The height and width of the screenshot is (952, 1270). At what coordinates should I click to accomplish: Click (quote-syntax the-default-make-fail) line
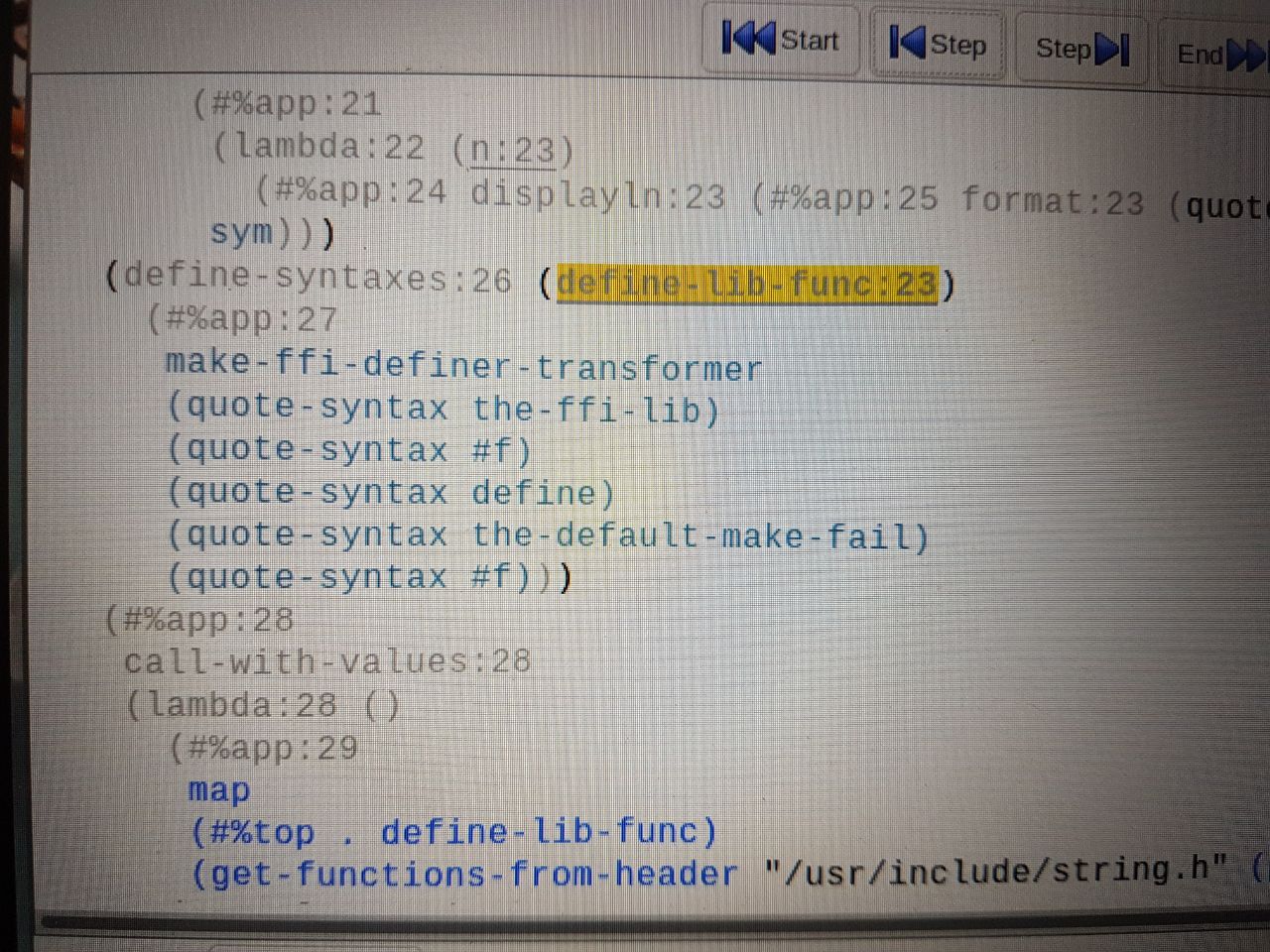(549, 535)
